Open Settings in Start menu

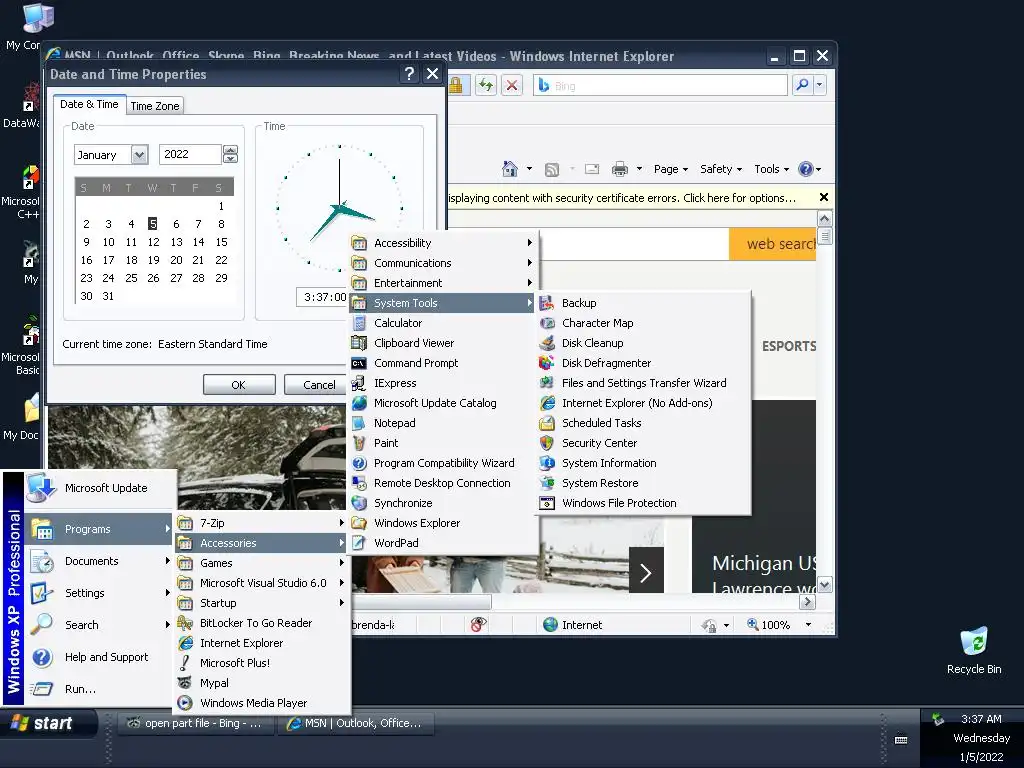pyautogui.click(x=99, y=593)
